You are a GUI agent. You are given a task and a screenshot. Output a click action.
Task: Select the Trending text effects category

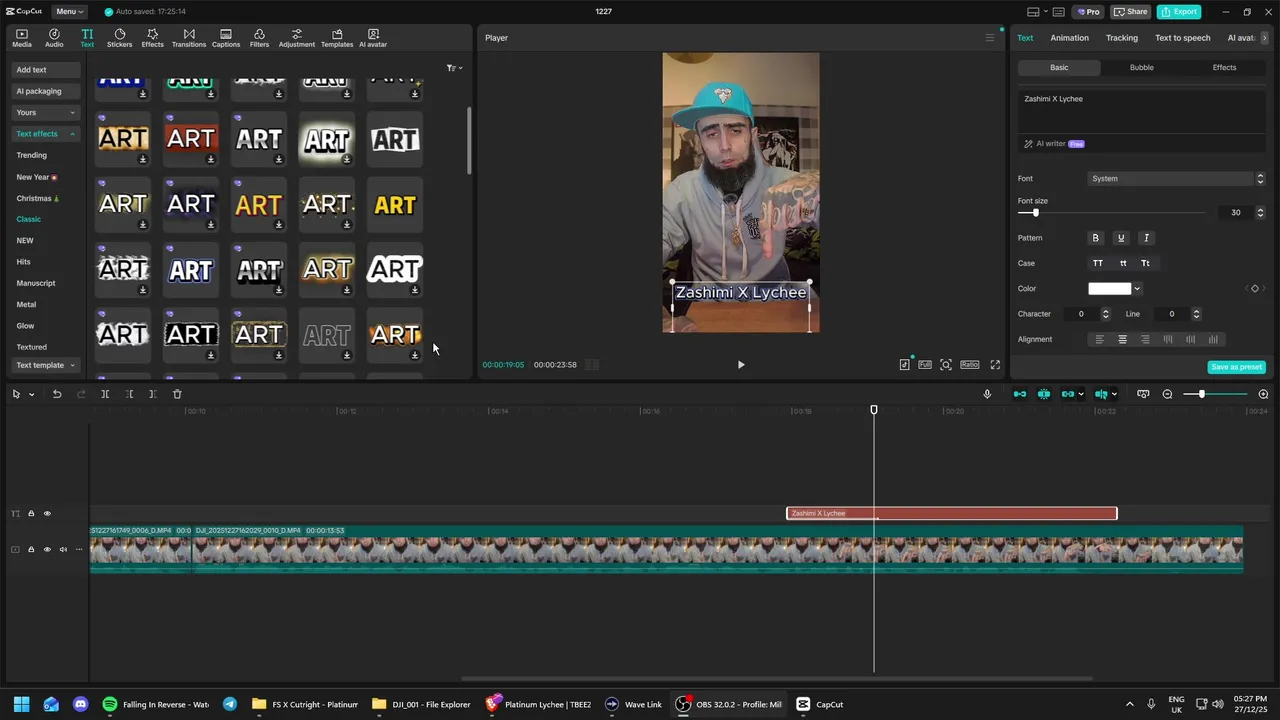coord(31,155)
